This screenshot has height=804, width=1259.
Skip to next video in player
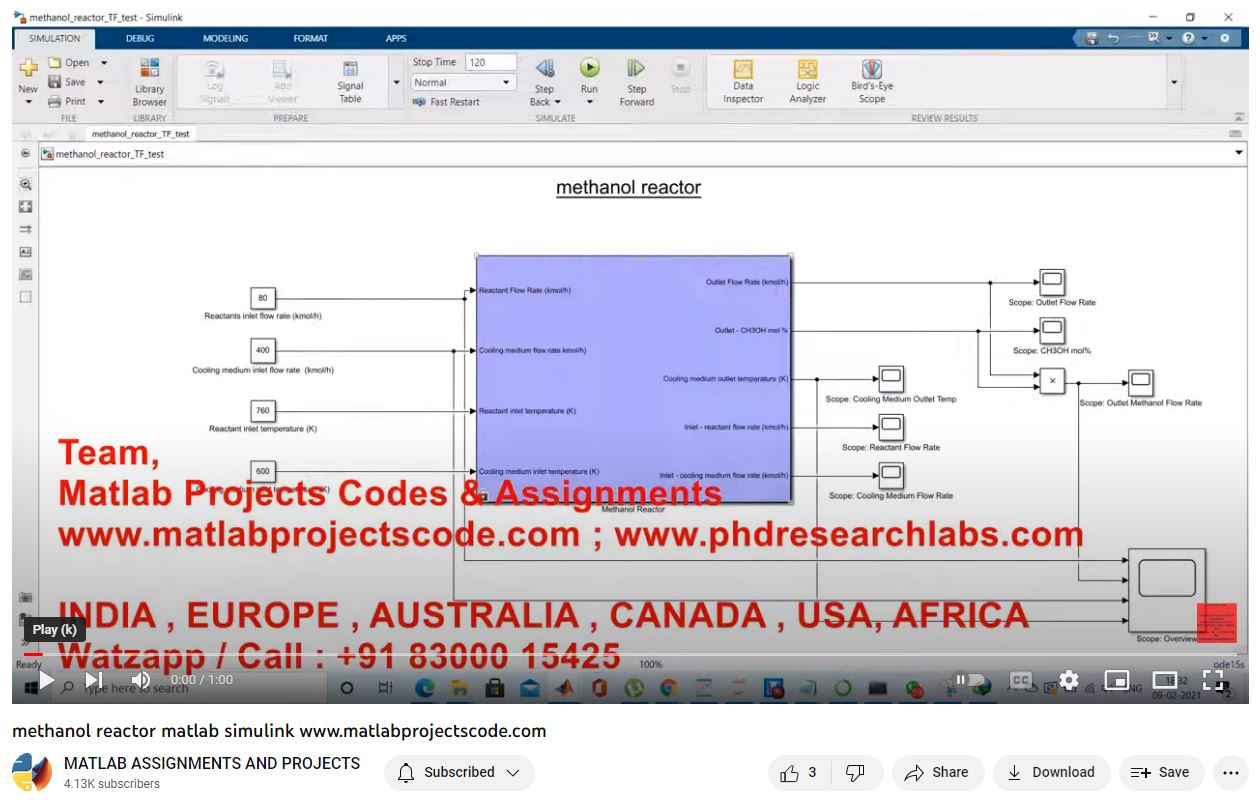click(93, 681)
